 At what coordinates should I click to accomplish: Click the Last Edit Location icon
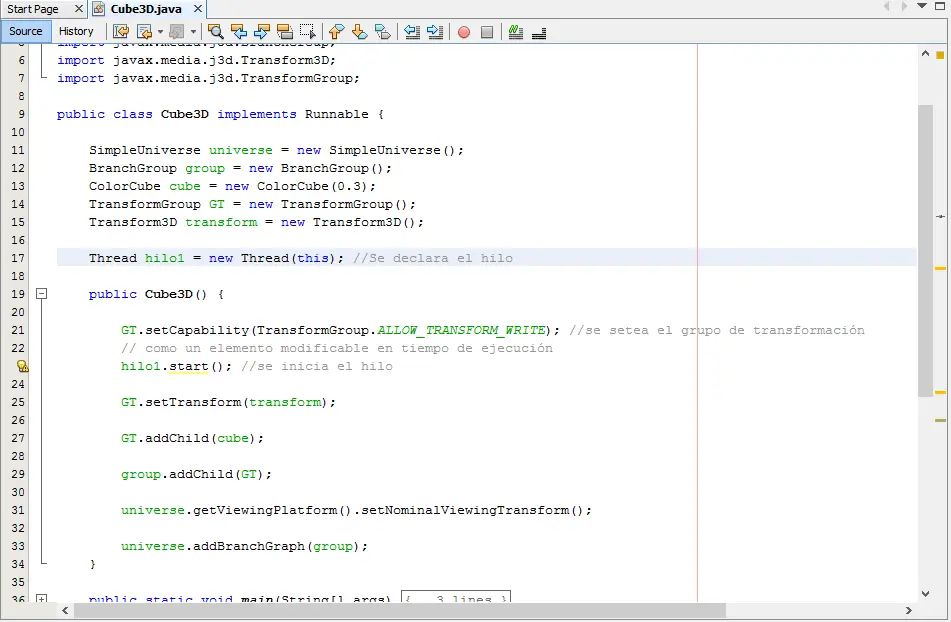120,32
